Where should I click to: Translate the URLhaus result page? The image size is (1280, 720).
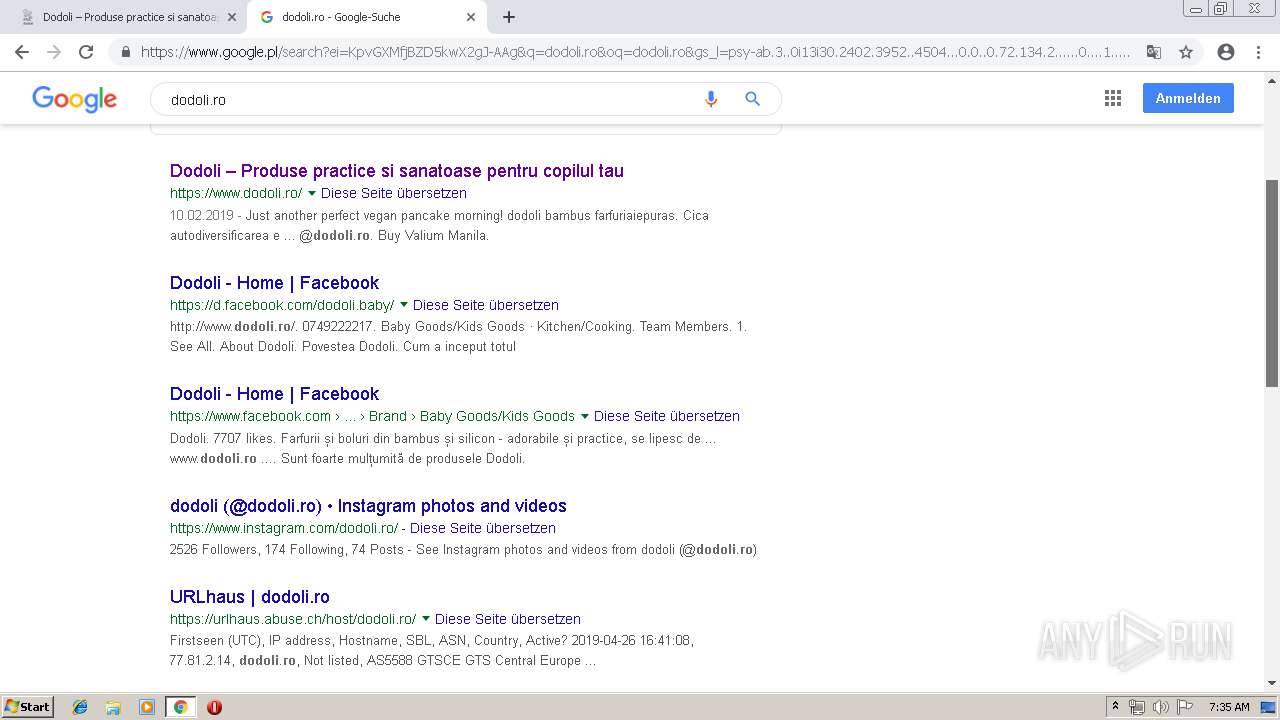[x=508, y=619]
